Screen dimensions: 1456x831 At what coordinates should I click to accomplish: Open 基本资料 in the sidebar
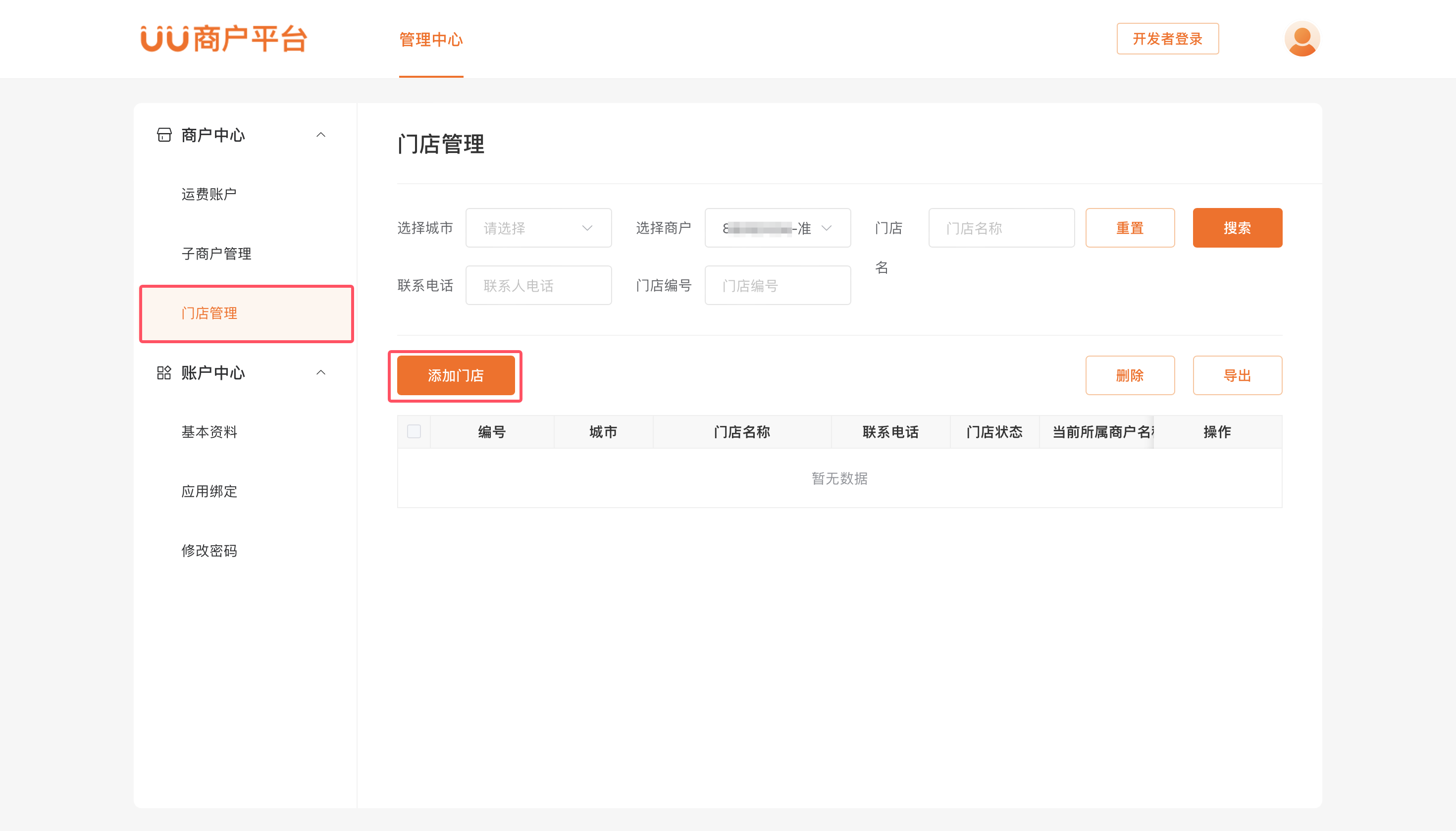[x=209, y=432]
